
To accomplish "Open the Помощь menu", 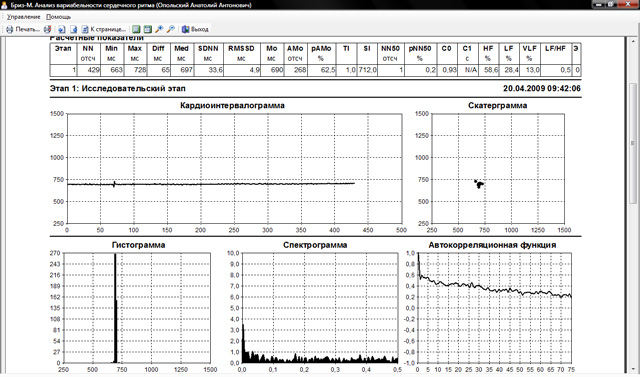I will pyautogui.click(x=58, y=17).
